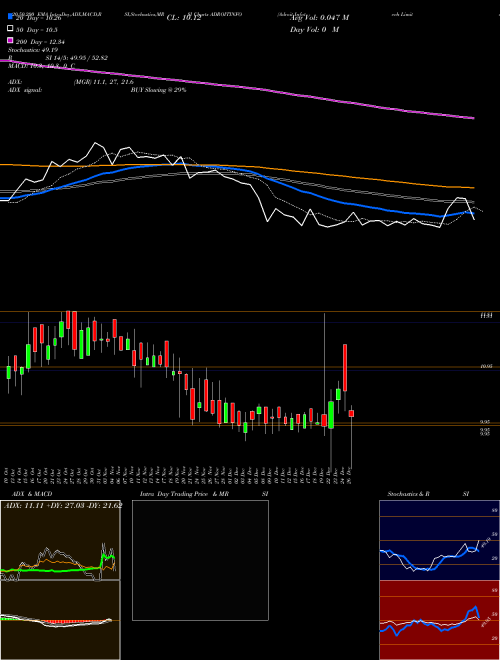This screenshot has height=660, width=500.
Task: Open the red RSI mini chart
Action: (439, 620)
